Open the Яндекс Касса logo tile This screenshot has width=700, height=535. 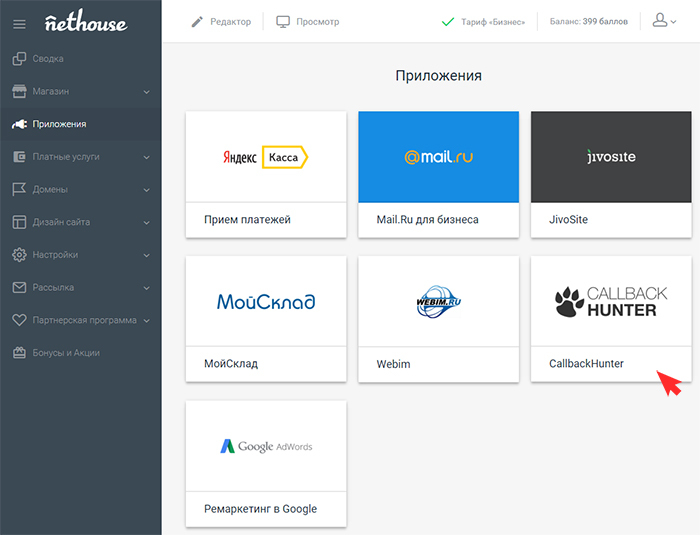(266, 157)
